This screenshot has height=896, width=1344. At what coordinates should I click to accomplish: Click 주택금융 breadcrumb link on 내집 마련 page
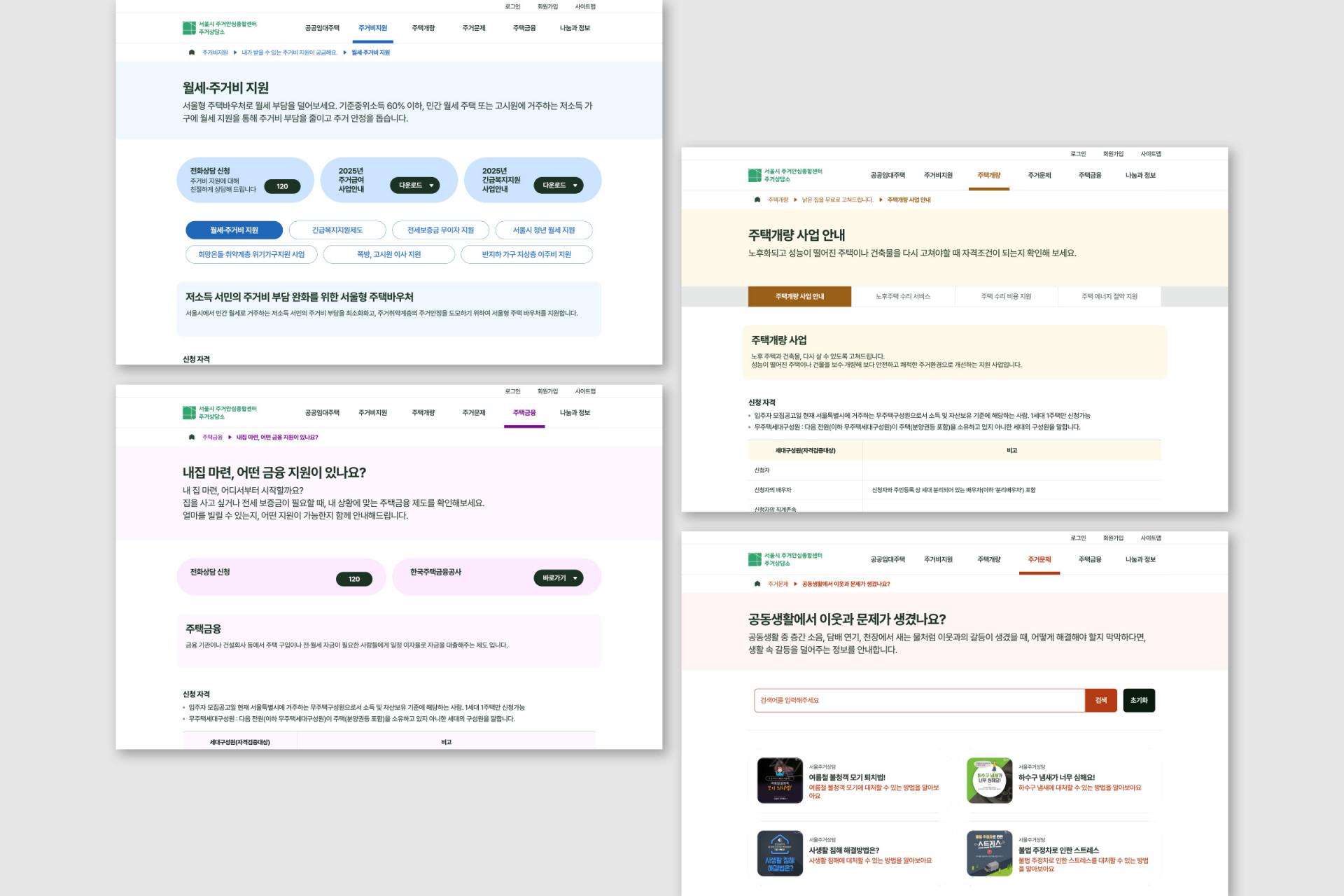coord(212,437)
